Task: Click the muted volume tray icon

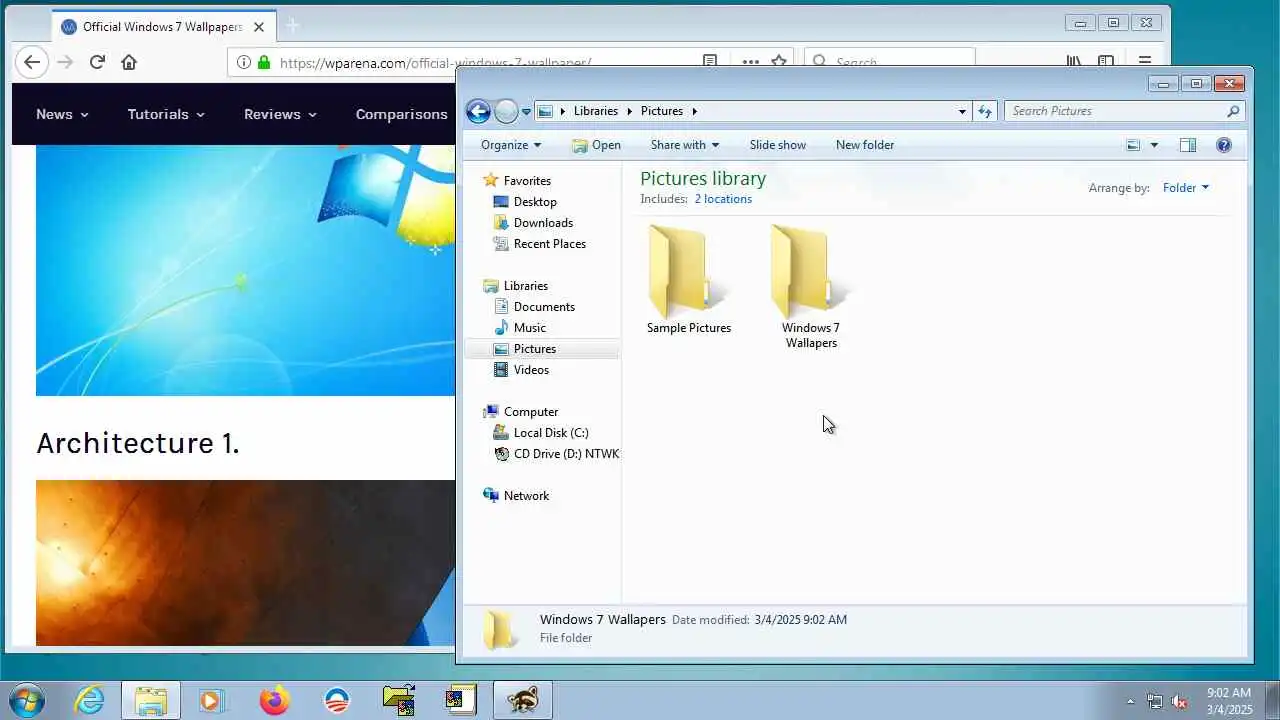Action: pos(1179,701)
